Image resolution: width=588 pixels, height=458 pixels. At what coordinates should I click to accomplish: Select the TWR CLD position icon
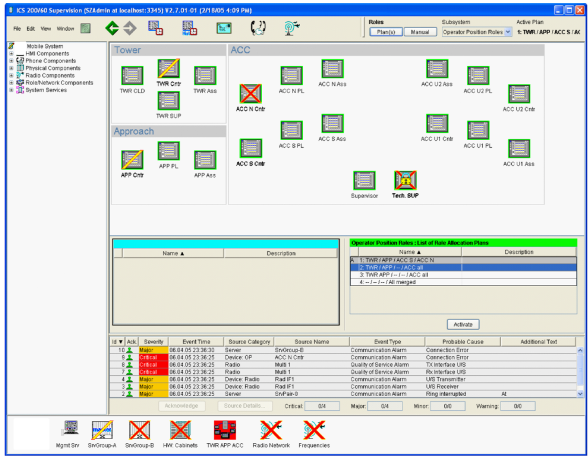pyautogui.click(x=132, y=76)
